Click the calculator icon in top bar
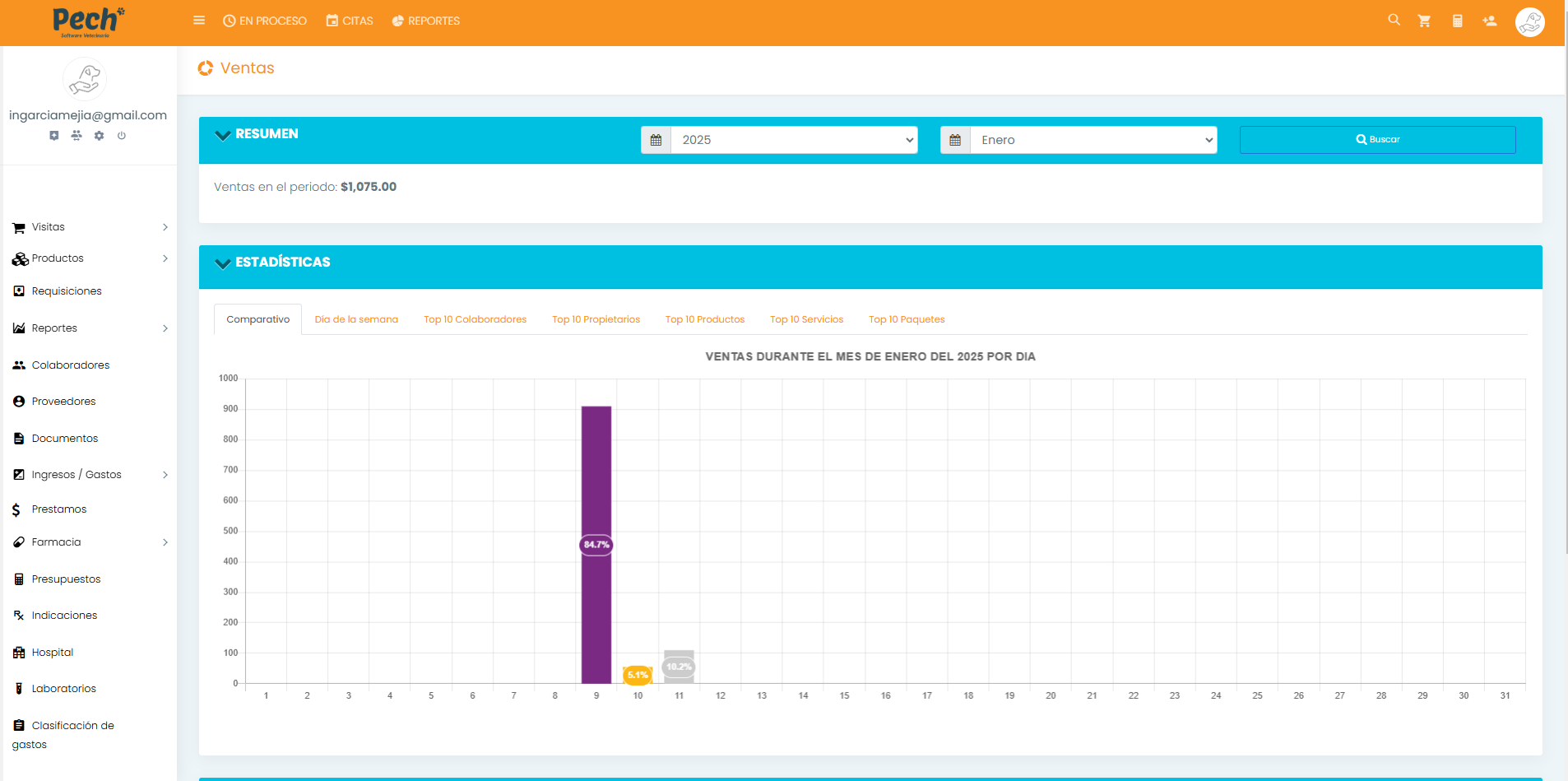1568x781 pixels. (x=1457, y=21)
